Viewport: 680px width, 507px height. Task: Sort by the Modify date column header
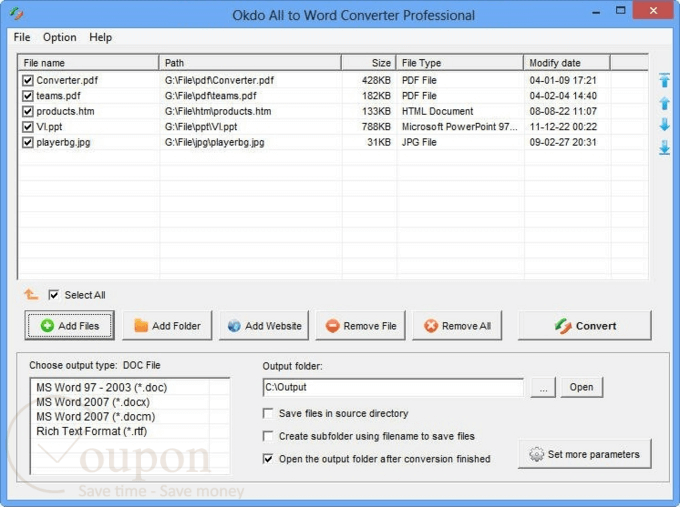pos(567,62)
